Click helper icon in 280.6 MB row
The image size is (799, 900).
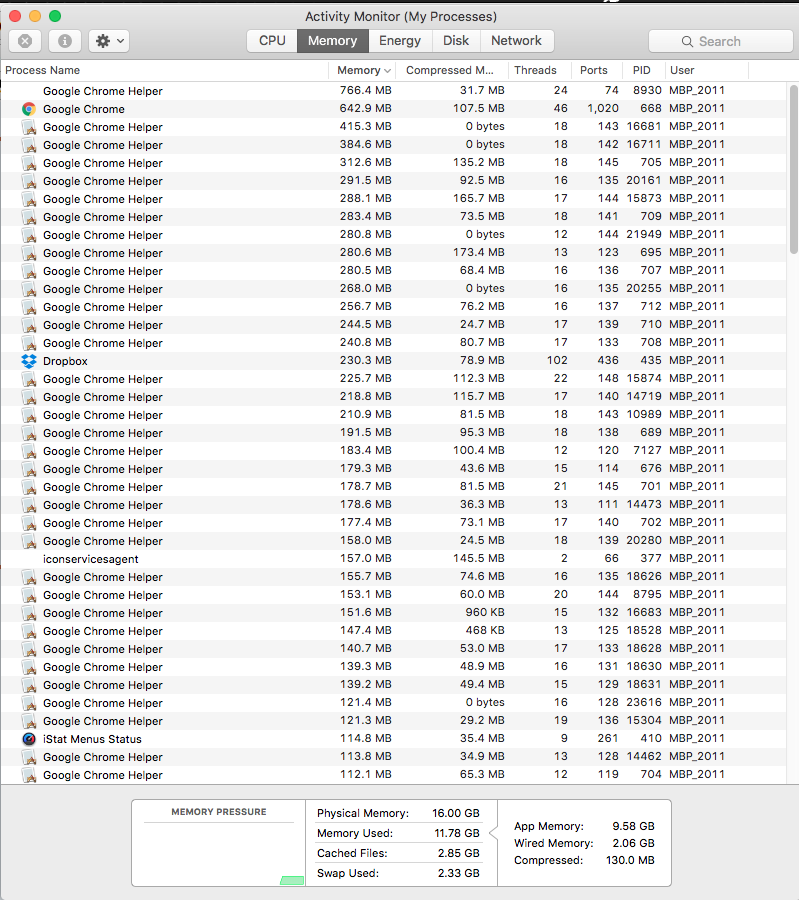click(29, 253)
